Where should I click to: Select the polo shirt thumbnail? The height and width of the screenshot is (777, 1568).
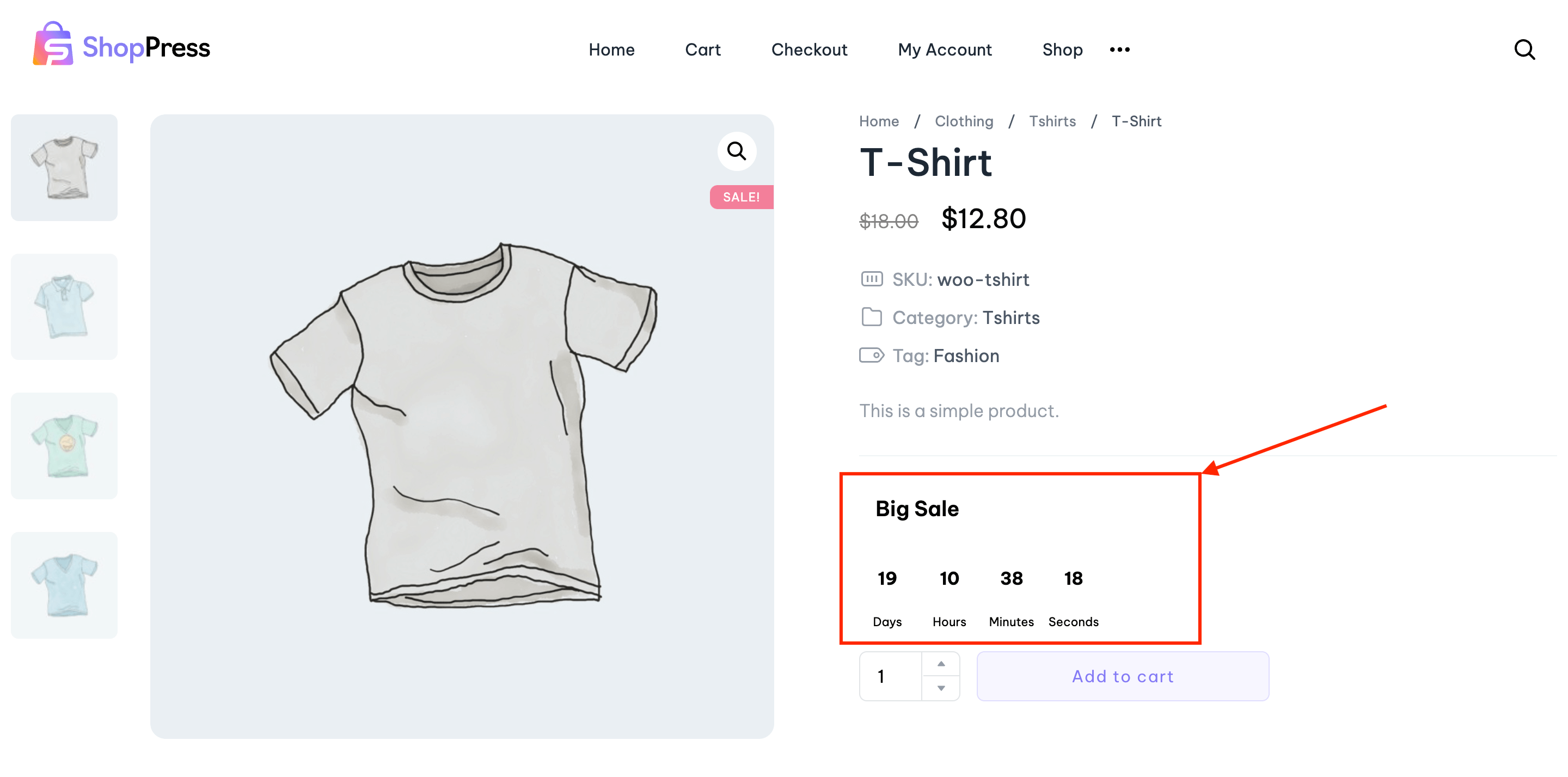64,307
